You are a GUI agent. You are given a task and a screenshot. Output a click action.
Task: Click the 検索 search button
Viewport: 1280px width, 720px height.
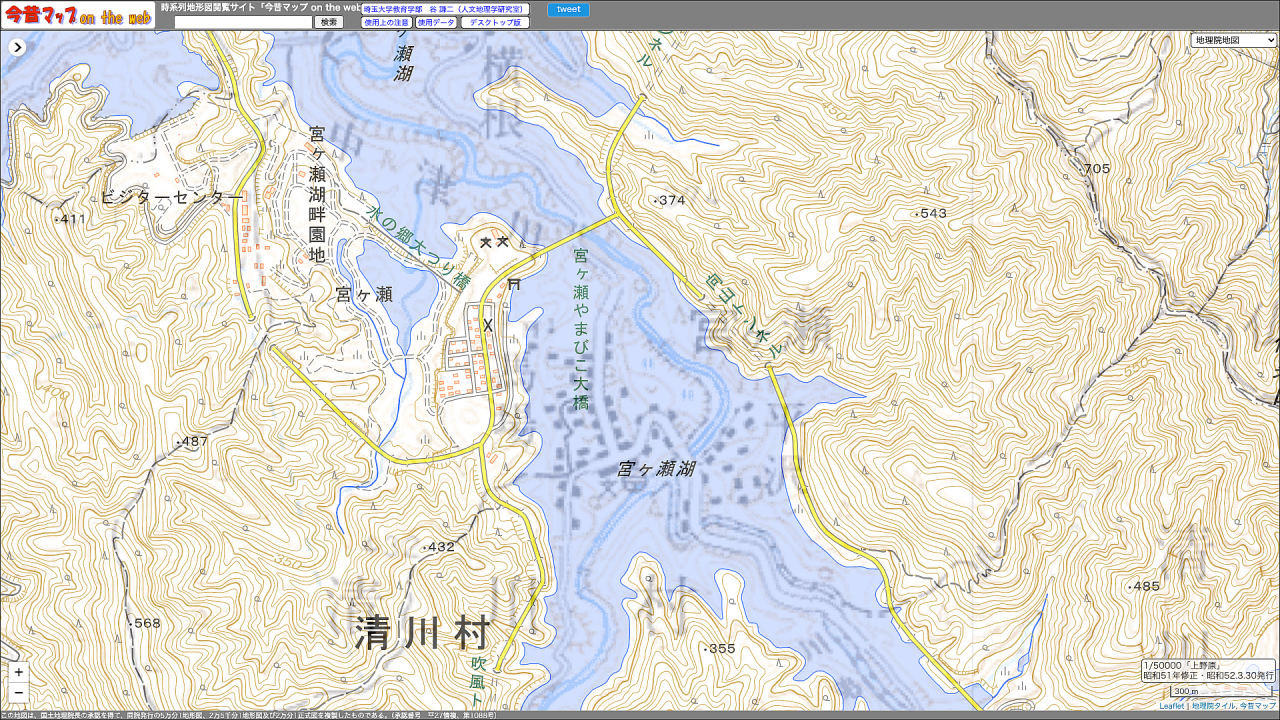point(329,22)
